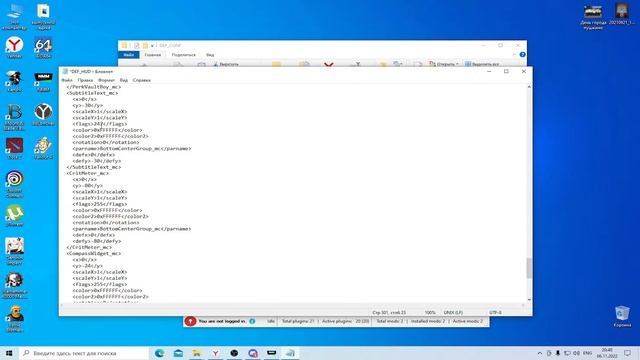Switch to Notepad in the taskbar
The image size is (640, 360).
point(290,353)
